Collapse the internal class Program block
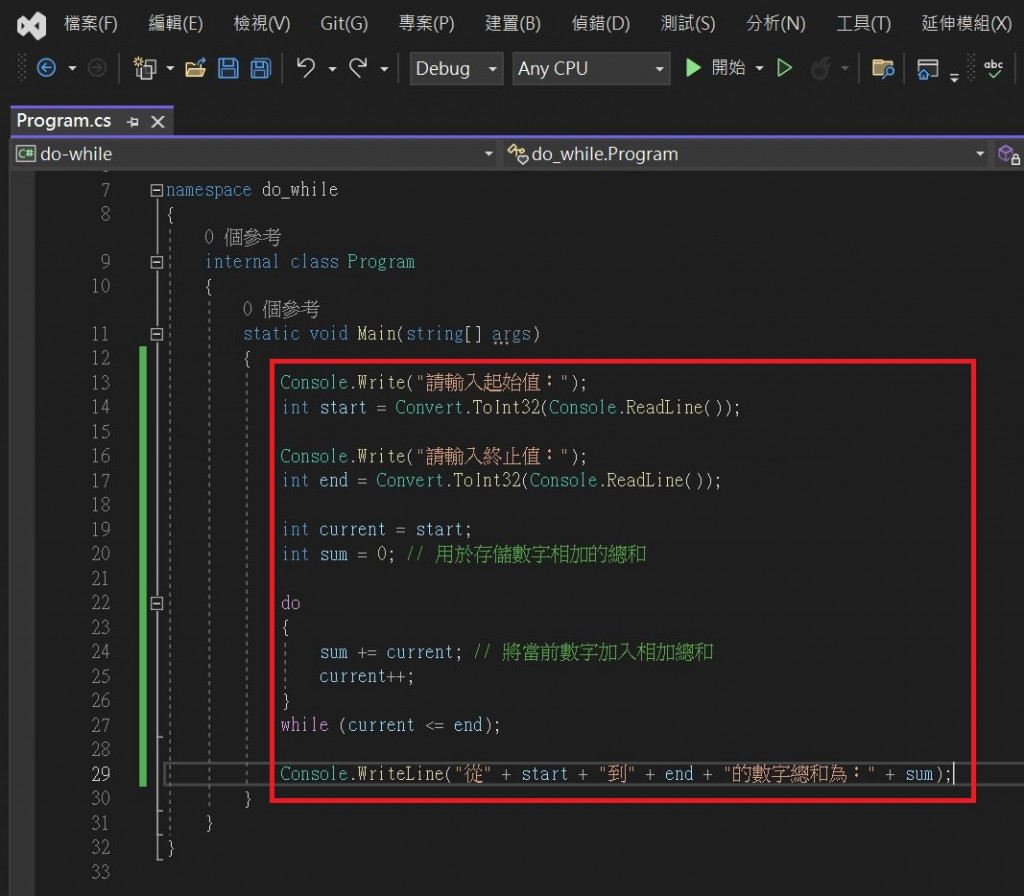1024x896 pixels. click(x=157, y=262)
